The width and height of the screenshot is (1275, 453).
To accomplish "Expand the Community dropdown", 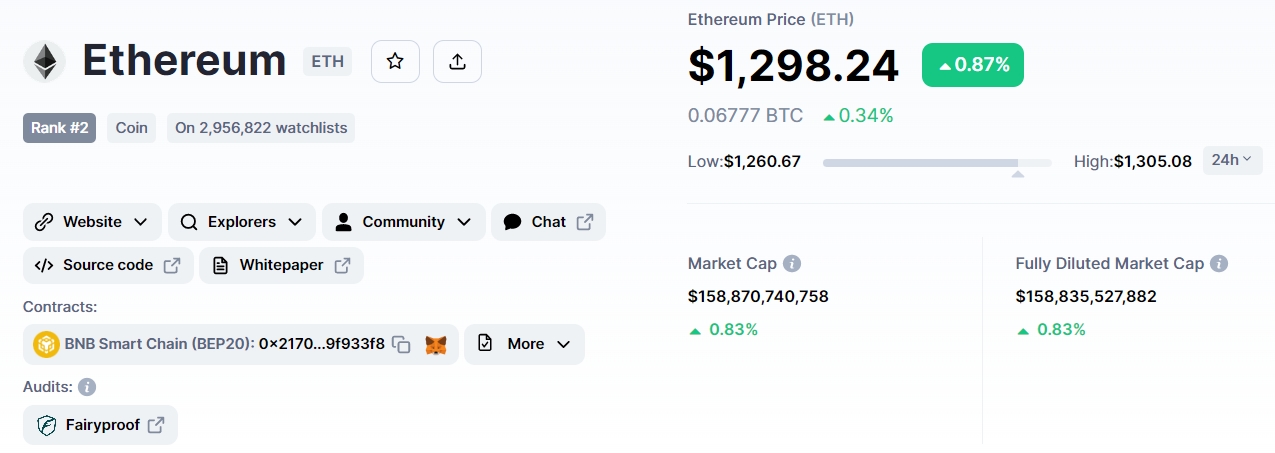I will (x=404, y=222).
